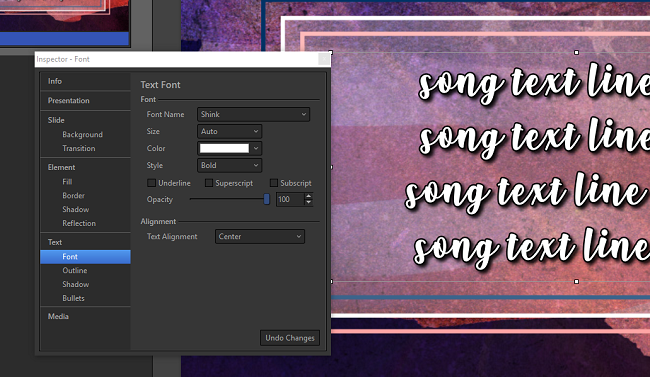The image size is (650, 377).
Task: Open the Presentation section
Action: [x=68, y=100]
